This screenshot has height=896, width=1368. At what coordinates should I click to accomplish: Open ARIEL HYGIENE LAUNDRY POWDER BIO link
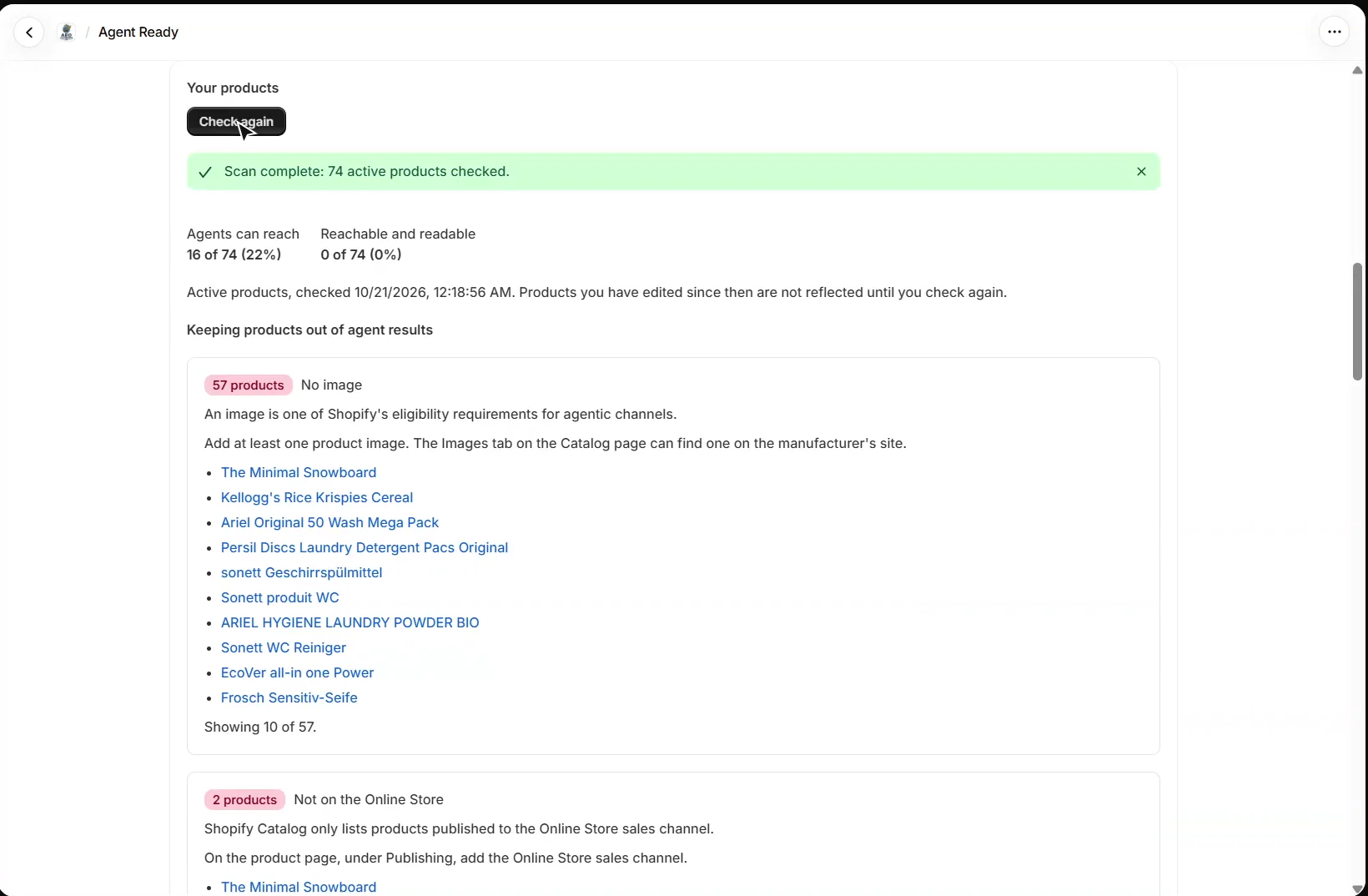[x=350, y=622]
